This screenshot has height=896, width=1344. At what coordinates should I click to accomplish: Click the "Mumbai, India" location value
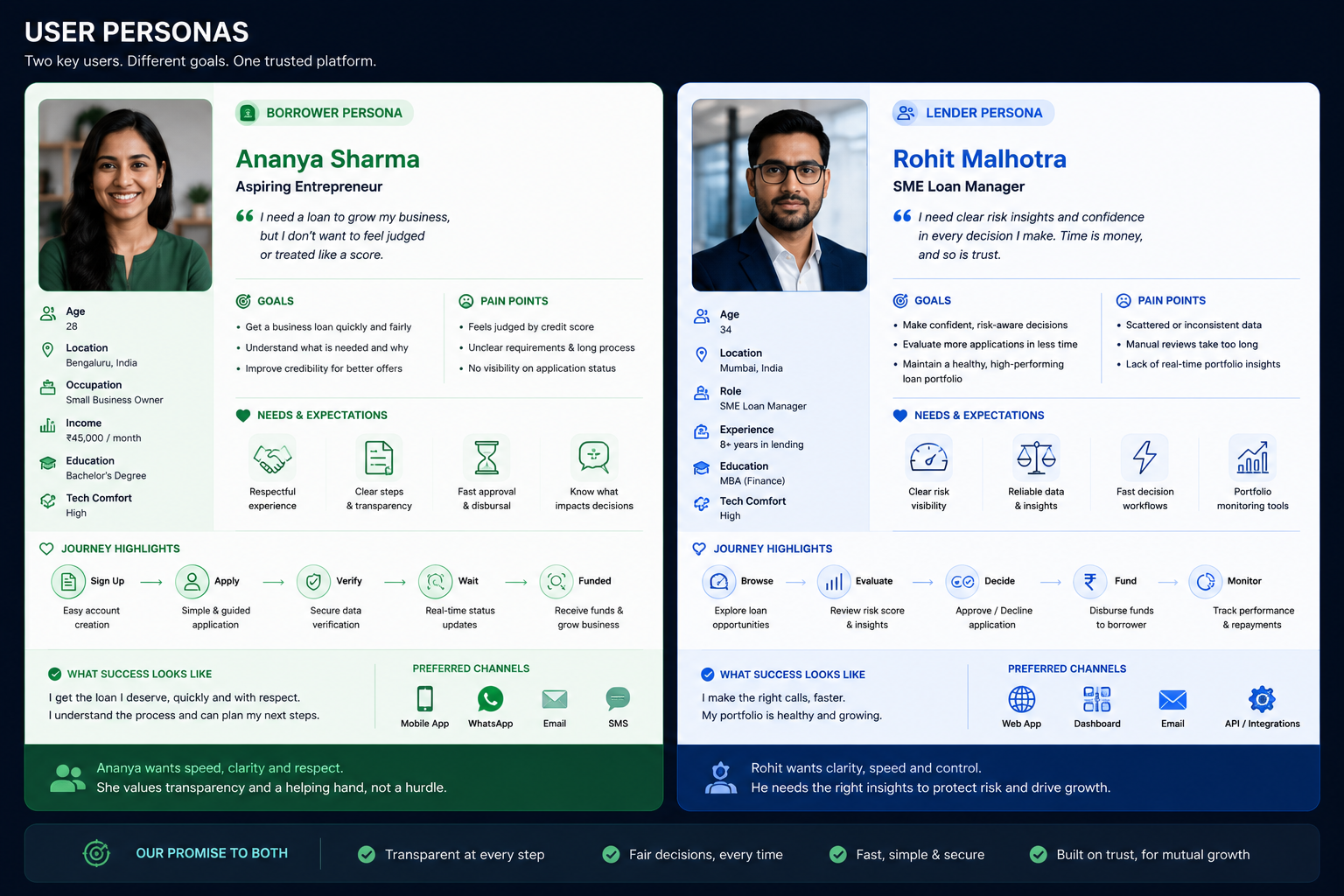751,368
